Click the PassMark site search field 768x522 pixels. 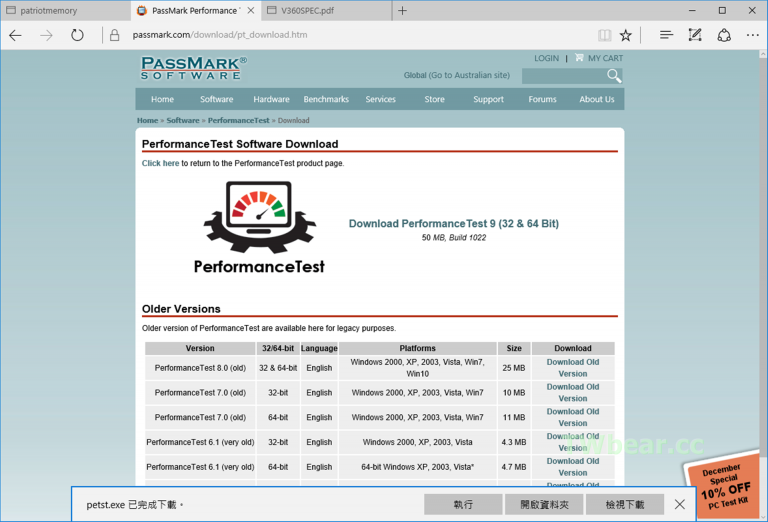(x=563, y=76)
